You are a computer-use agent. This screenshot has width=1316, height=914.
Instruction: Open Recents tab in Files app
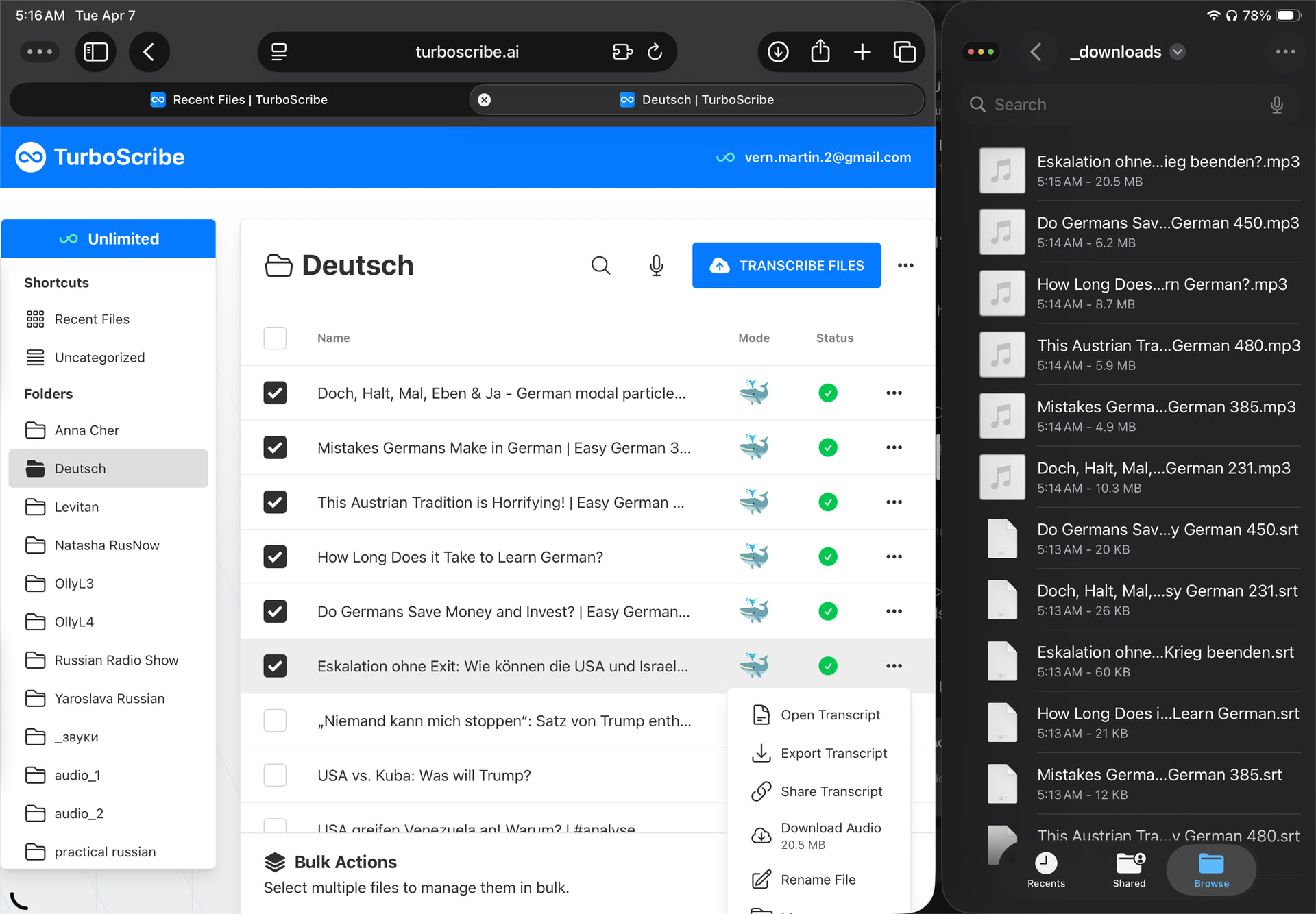coord(1046,869)
